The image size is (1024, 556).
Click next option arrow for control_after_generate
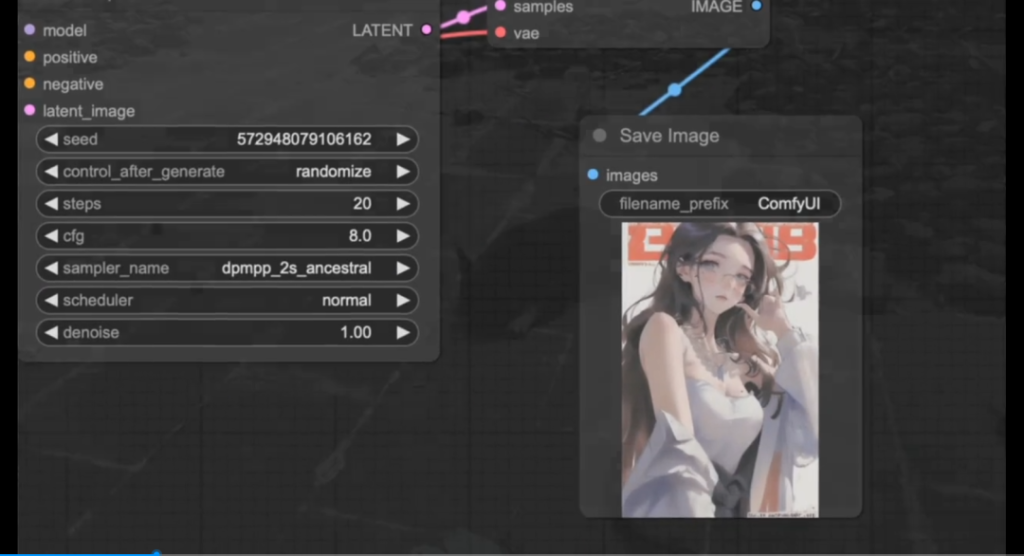pyautogui.click(x=403, y=171)
